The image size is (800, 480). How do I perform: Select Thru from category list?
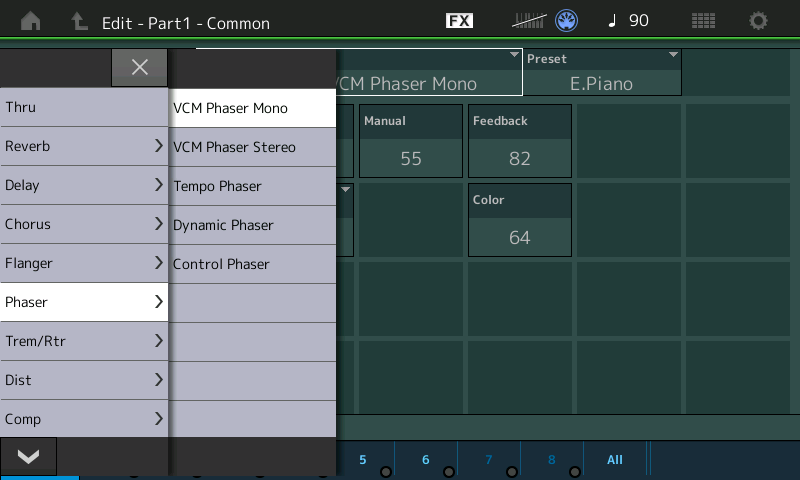pyautogui.click(x=84, y=107)
